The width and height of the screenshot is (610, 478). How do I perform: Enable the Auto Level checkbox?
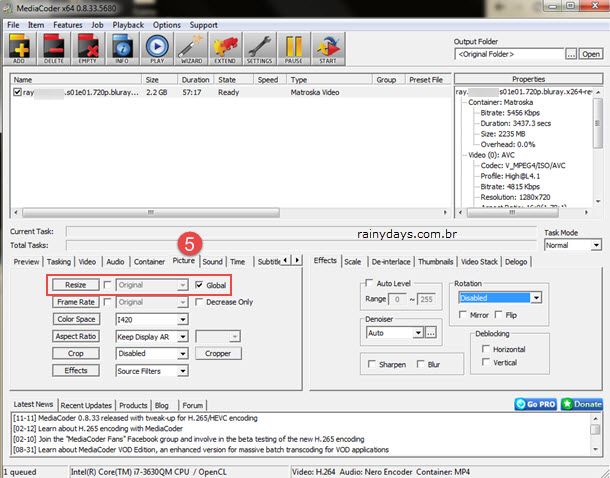tap(369, 283)
